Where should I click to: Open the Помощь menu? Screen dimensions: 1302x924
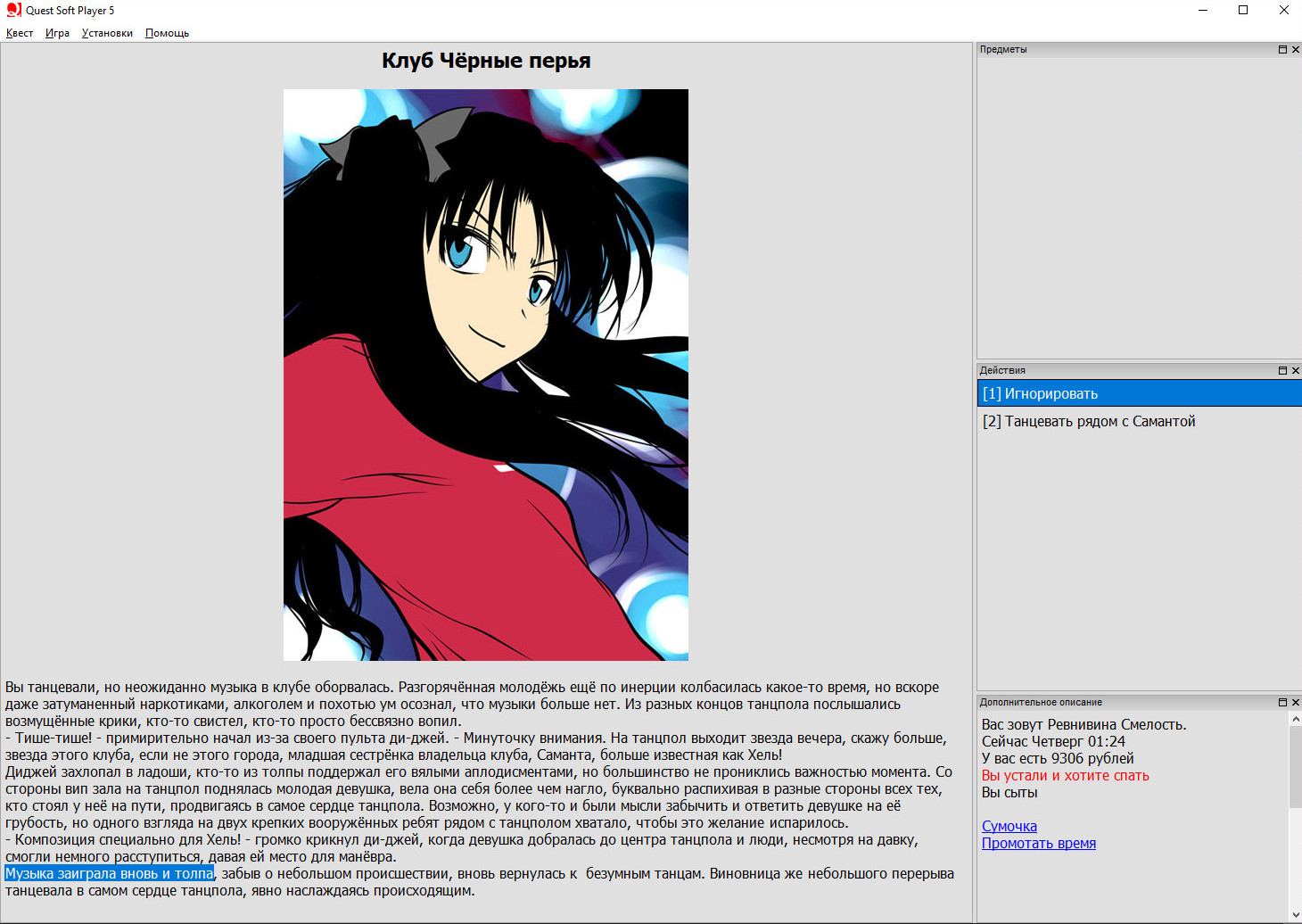[x=167, y=33]
